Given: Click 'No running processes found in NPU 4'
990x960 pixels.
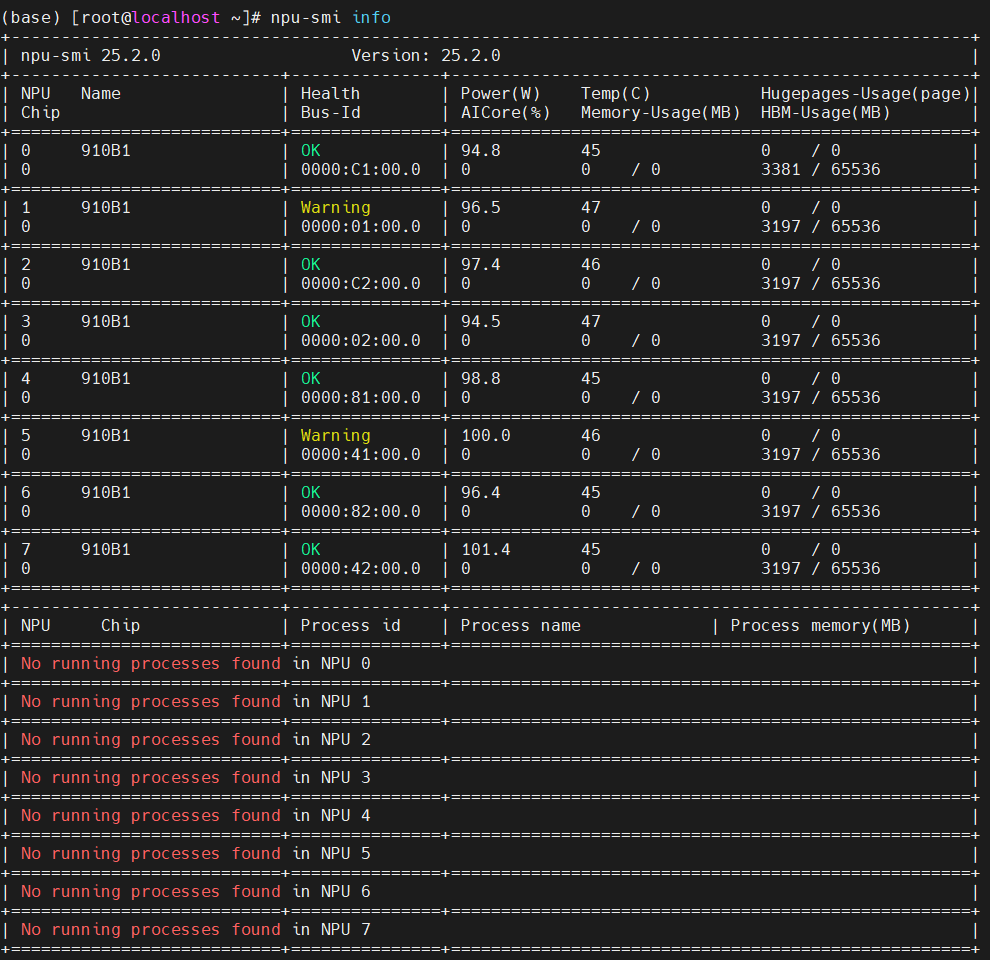Looking at the screenshot, I should coord(196,815).
